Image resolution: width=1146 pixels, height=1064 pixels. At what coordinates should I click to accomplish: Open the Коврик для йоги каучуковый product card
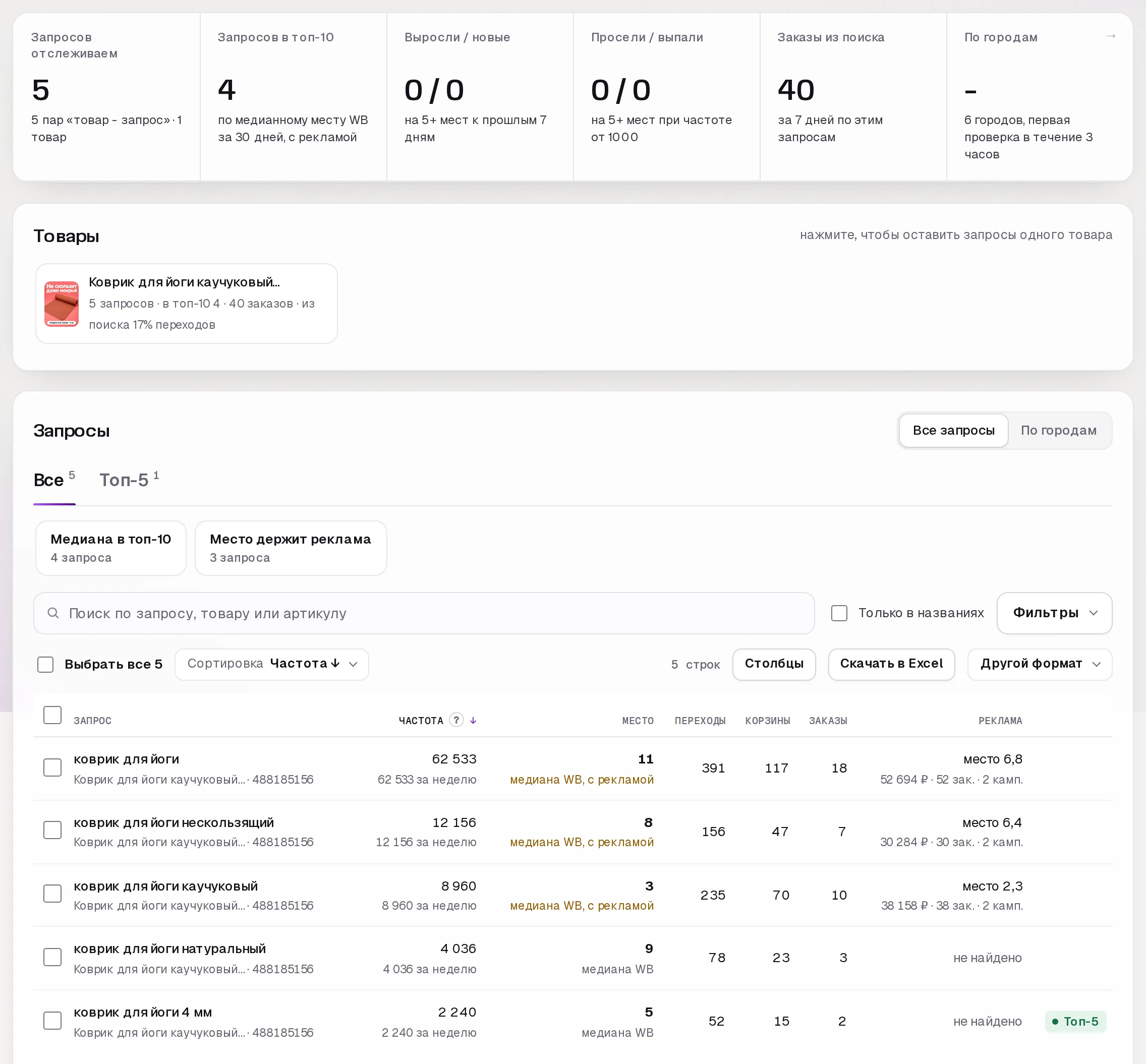186,304
